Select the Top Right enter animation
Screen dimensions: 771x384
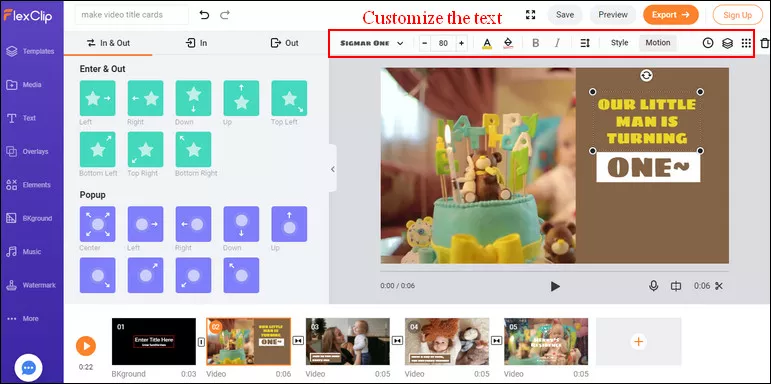[x=146, y=149]
